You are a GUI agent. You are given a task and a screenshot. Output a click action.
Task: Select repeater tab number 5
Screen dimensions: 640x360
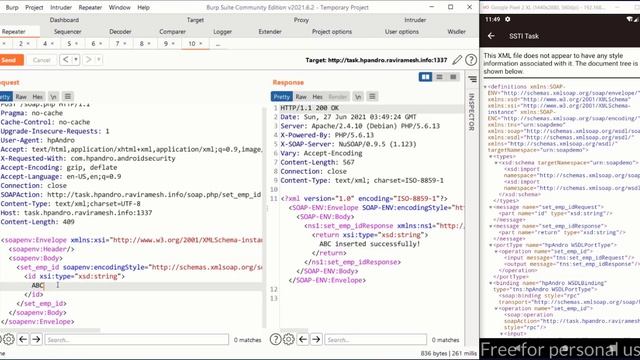(x=69, y=44)
